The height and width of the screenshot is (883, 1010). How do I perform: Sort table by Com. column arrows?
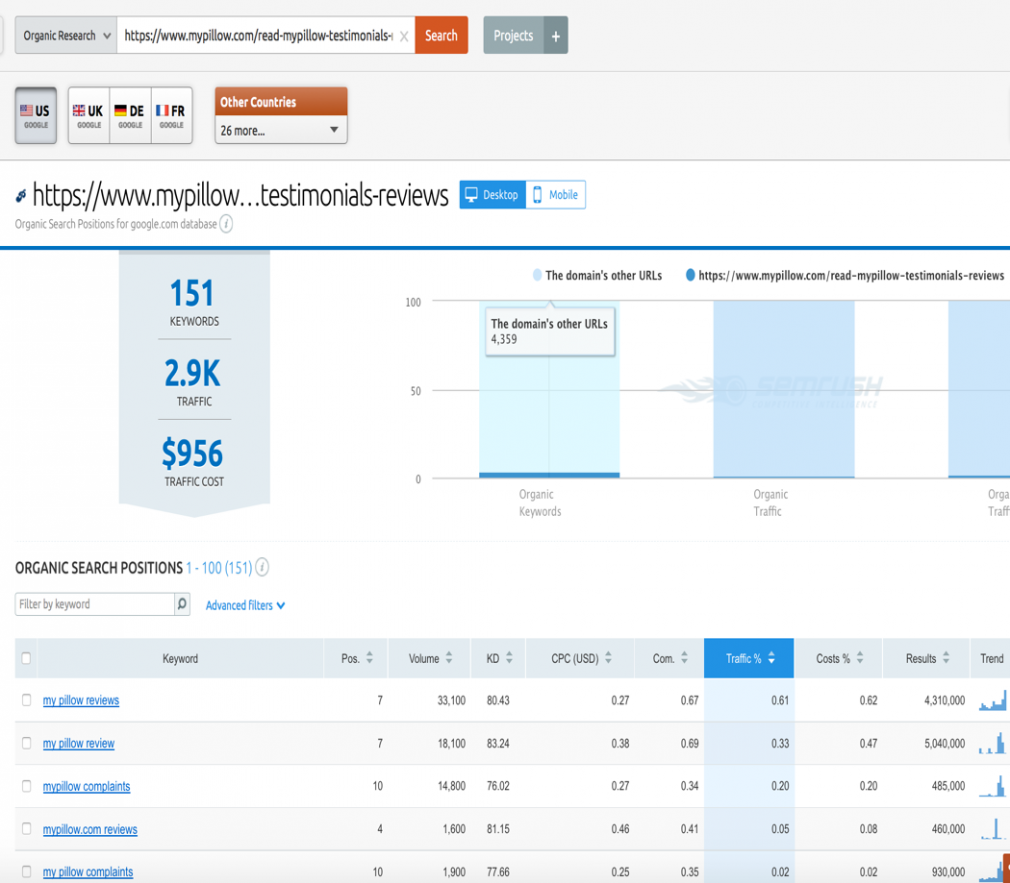pos(684,658)
